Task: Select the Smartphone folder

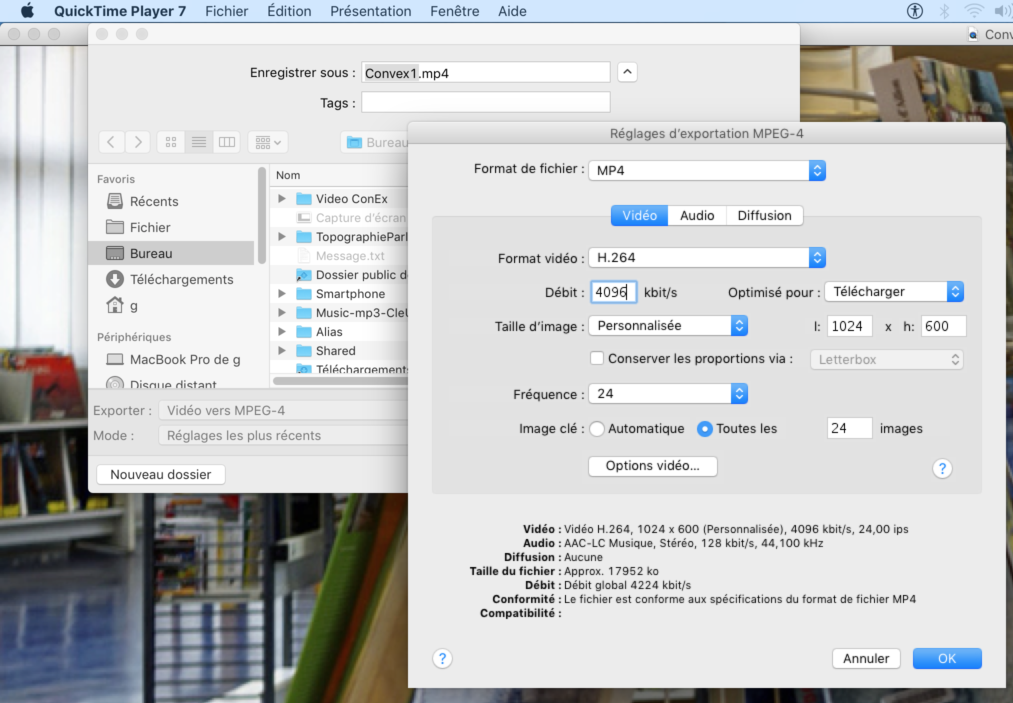Action: coord(341,294)
